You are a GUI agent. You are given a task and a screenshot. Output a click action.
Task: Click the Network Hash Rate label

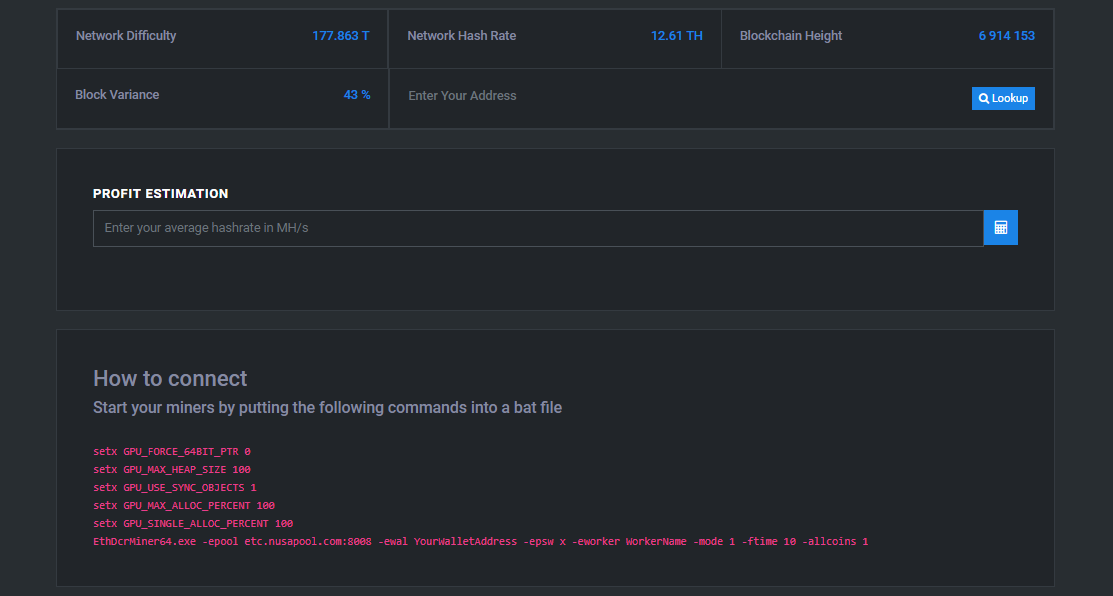point(461,35)
